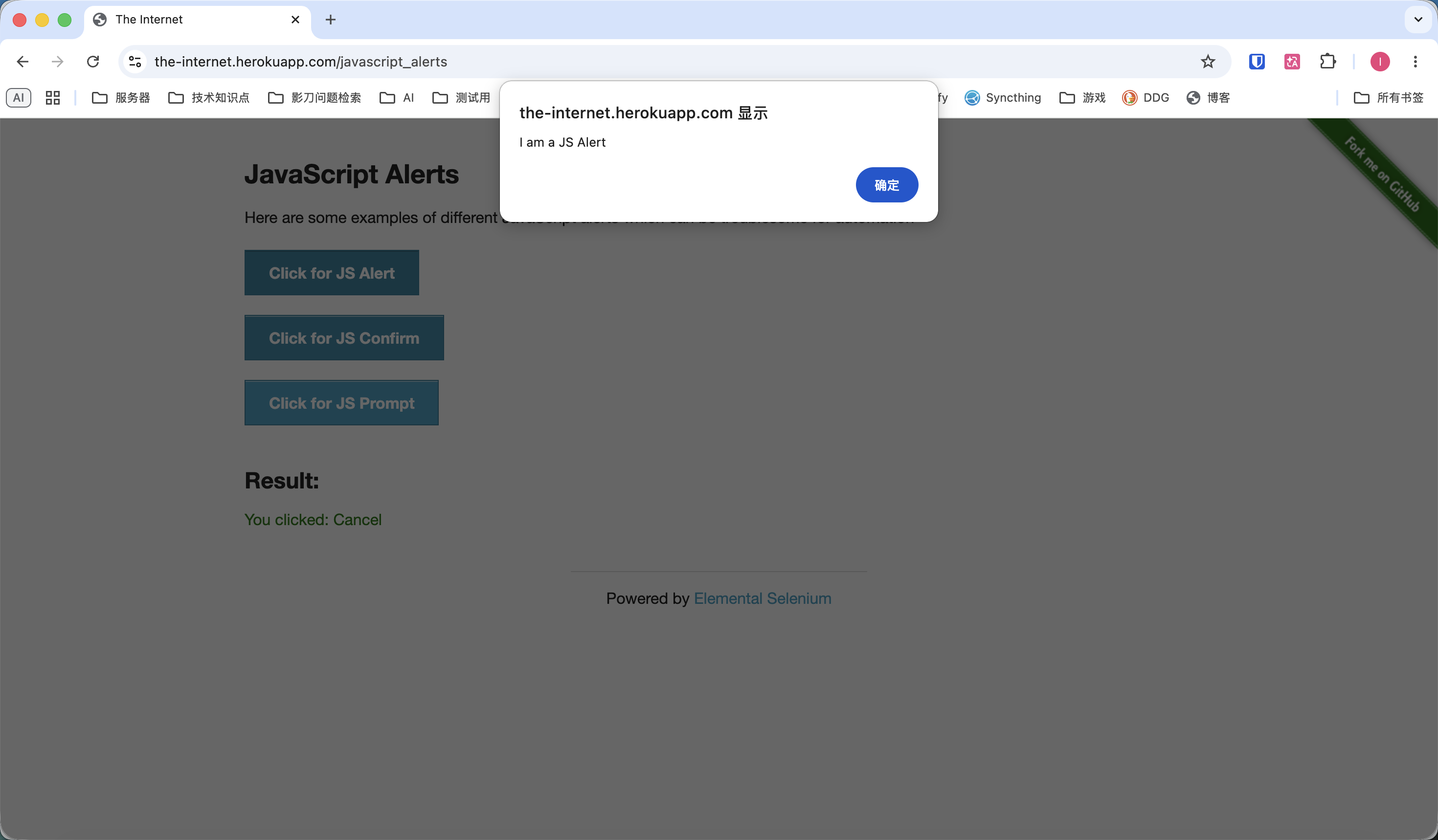The image size is (1438, 840).
Task: Follow the Elemental Selenium link
Action: (763, 598)
